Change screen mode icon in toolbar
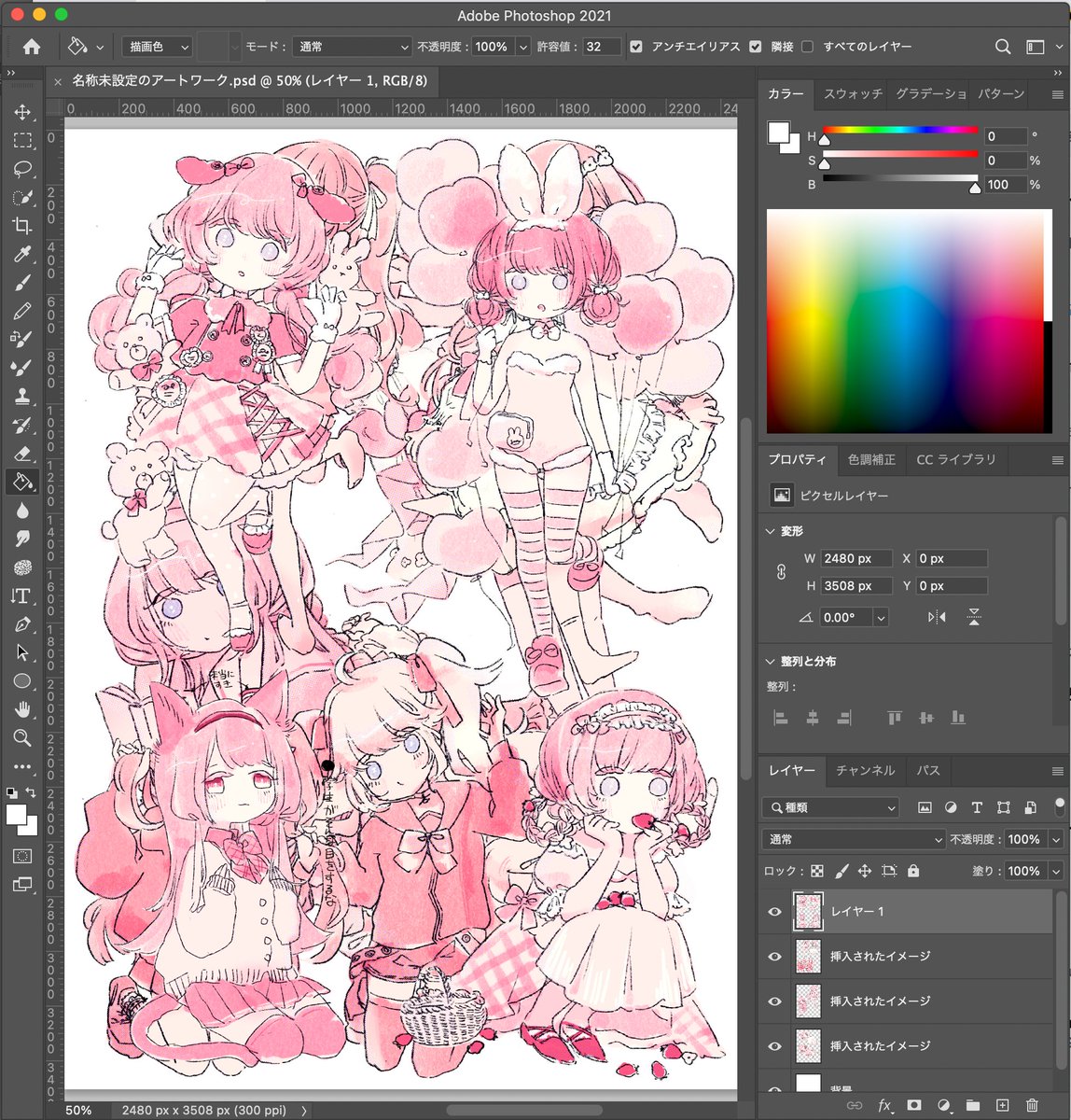The image size is (1071, 1120). click(x=22, y=885)
